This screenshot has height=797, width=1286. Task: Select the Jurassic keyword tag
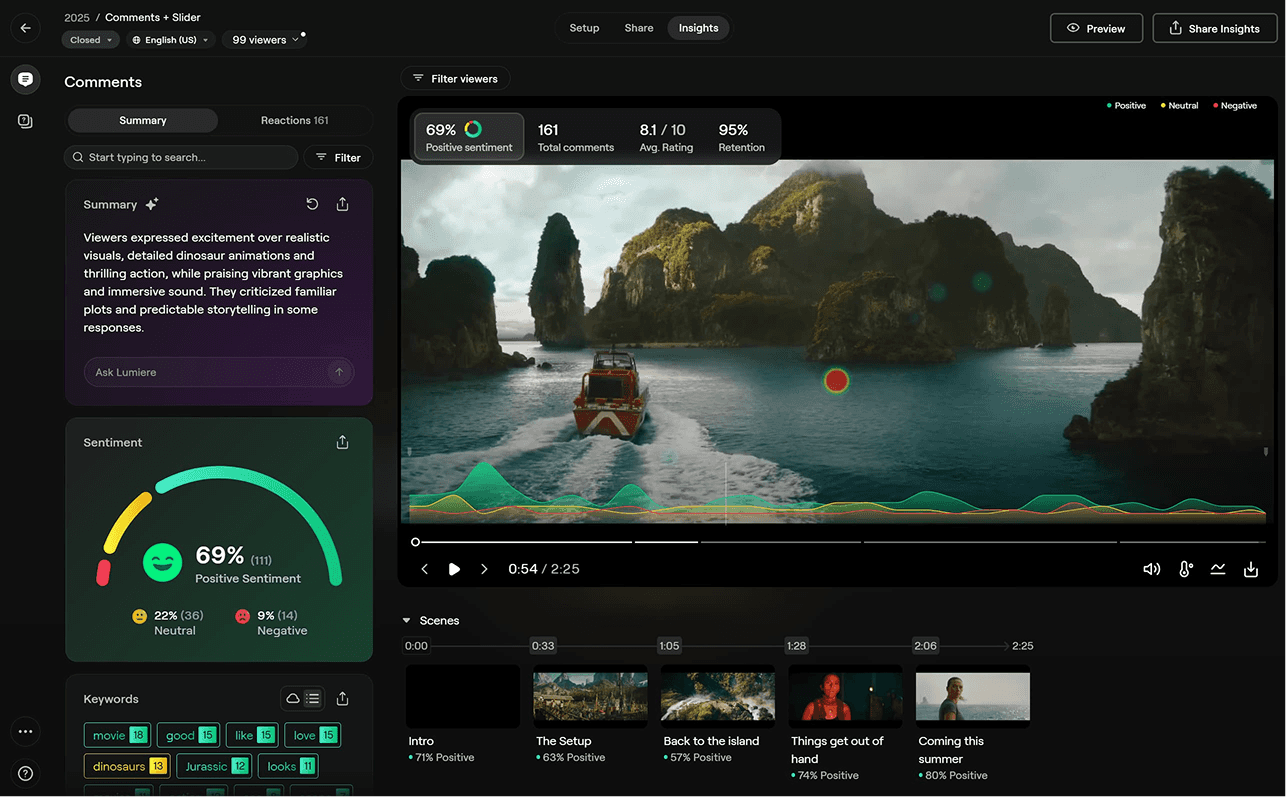coord(214,766)
